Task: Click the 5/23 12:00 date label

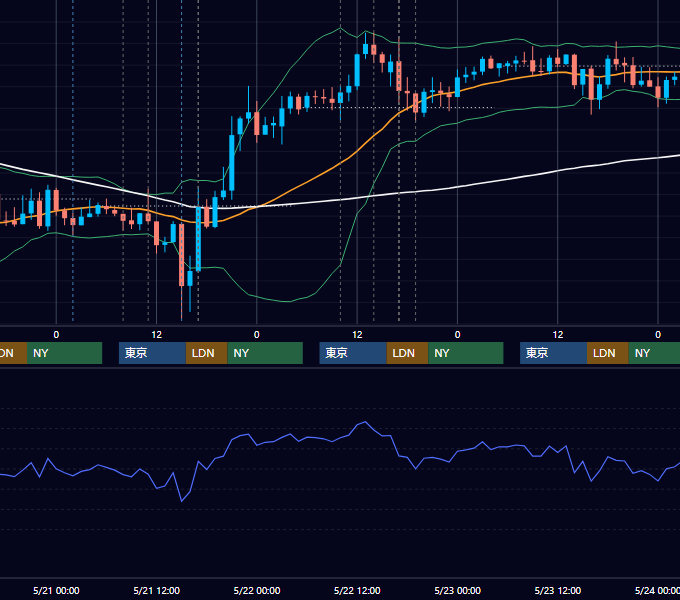Action: click(558, 590)
